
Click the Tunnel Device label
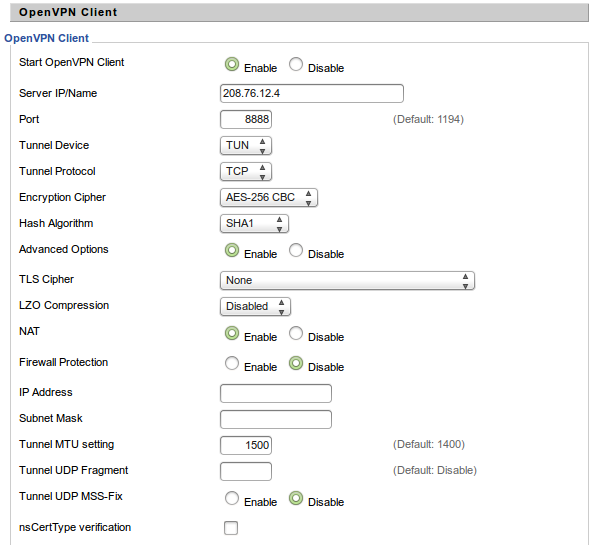click(x=54, y=145)
